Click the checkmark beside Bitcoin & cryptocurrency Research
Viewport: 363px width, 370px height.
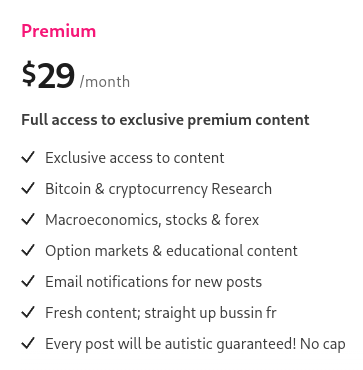tap(28, 188)
